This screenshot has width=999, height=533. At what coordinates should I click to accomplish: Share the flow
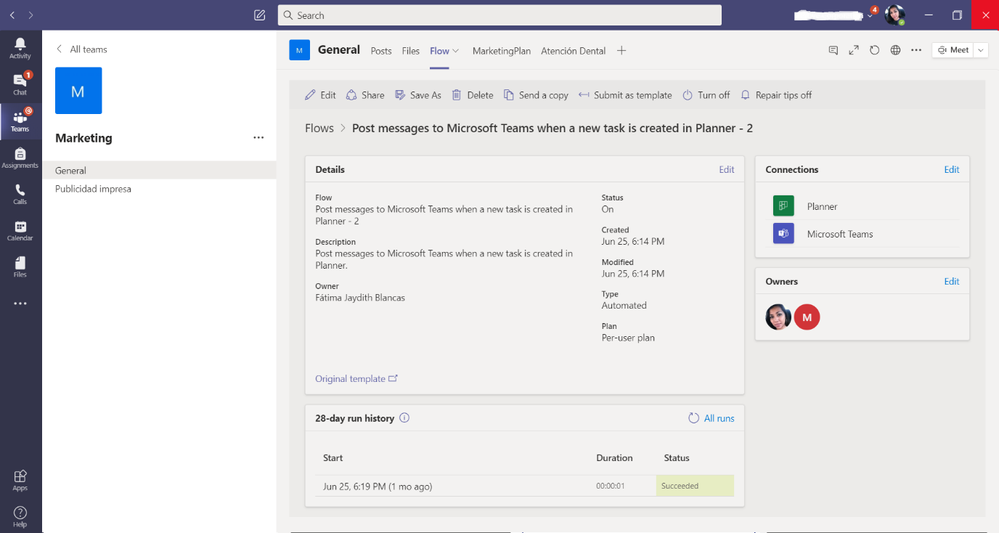click(365, 95)
